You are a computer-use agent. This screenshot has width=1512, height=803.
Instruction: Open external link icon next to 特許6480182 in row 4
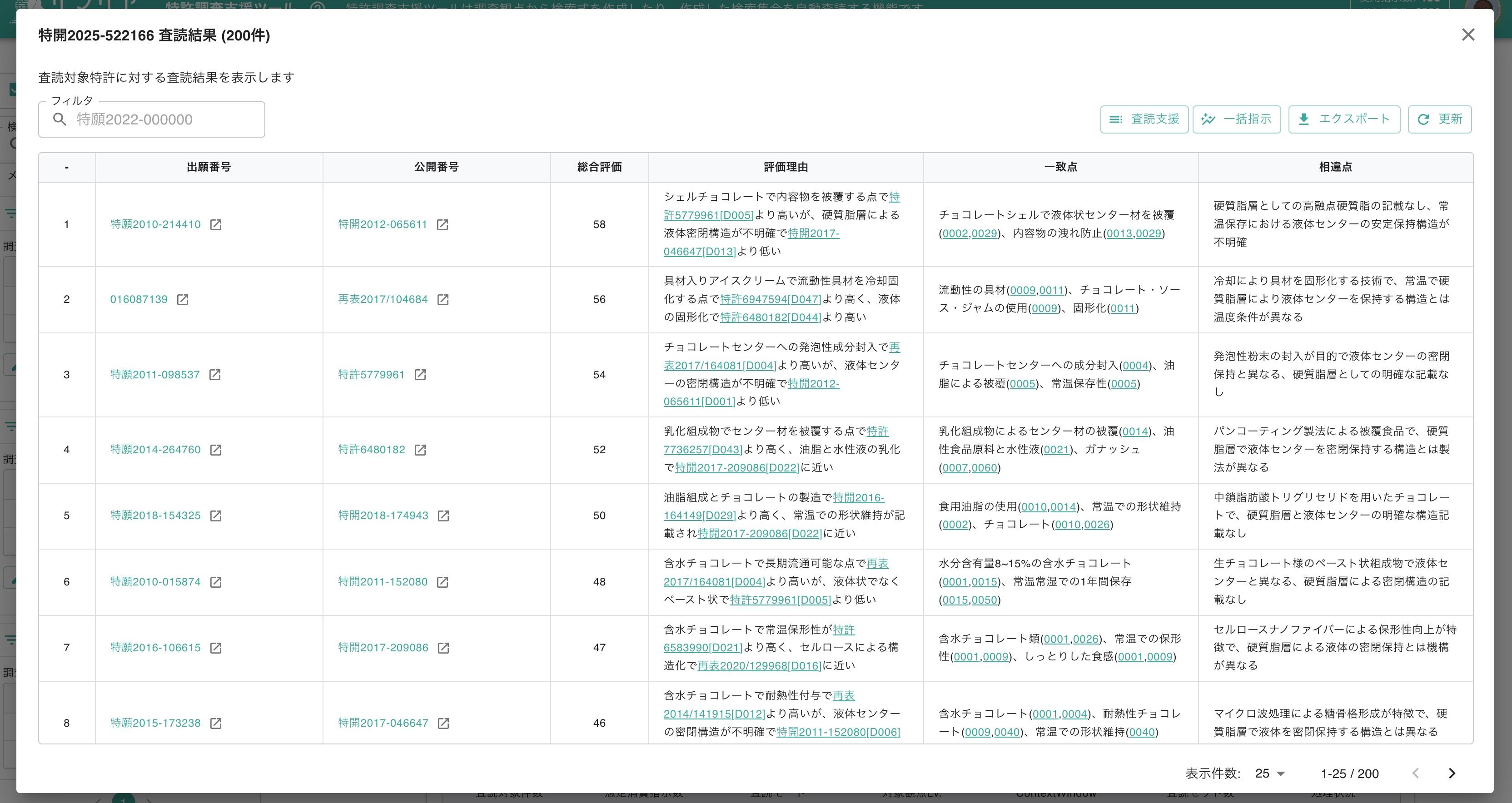pos(420,450)
